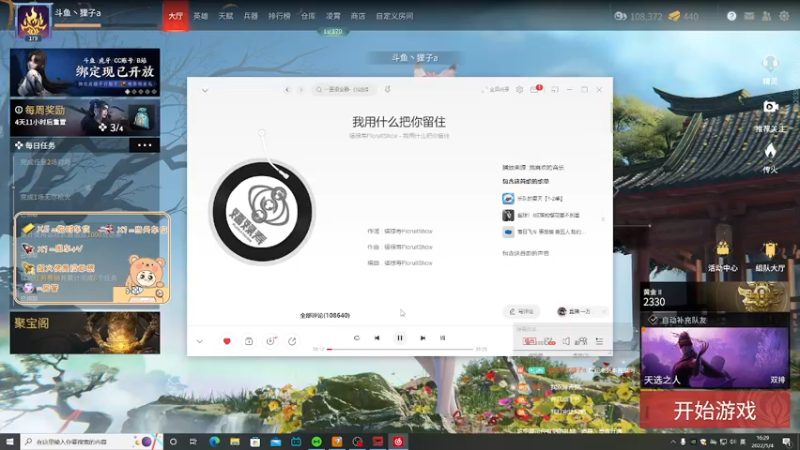Go back to the previous track
The height and width of the screenshot is (450, 800).
click(x=377, y=338)
